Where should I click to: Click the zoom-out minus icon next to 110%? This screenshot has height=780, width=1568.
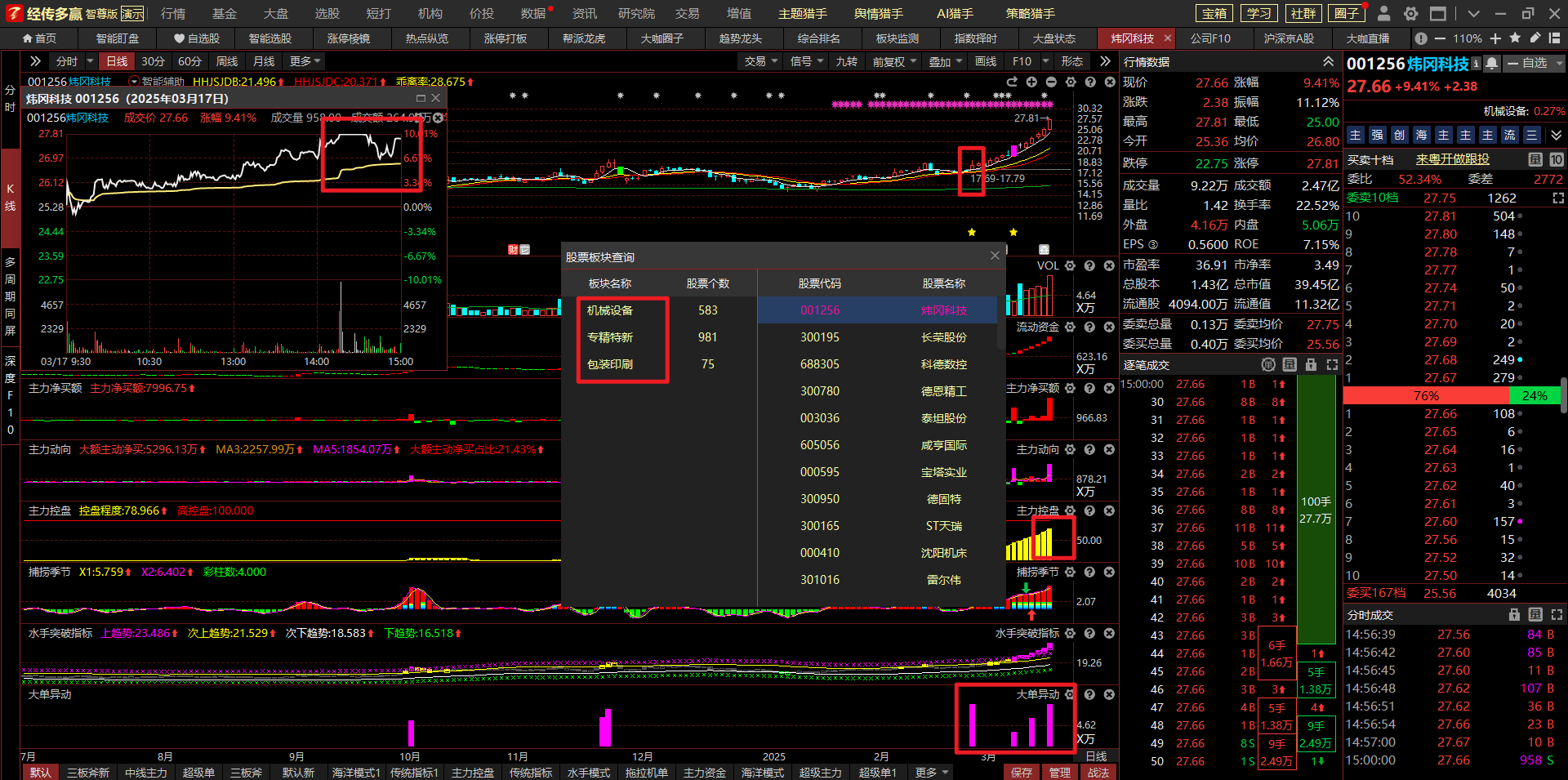tap(1440, 38)
